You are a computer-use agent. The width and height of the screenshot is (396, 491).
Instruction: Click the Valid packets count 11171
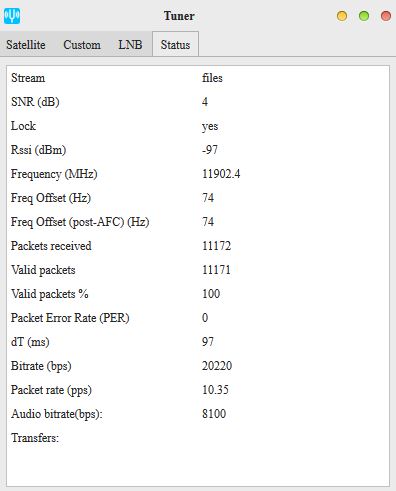tap(216, 270)
